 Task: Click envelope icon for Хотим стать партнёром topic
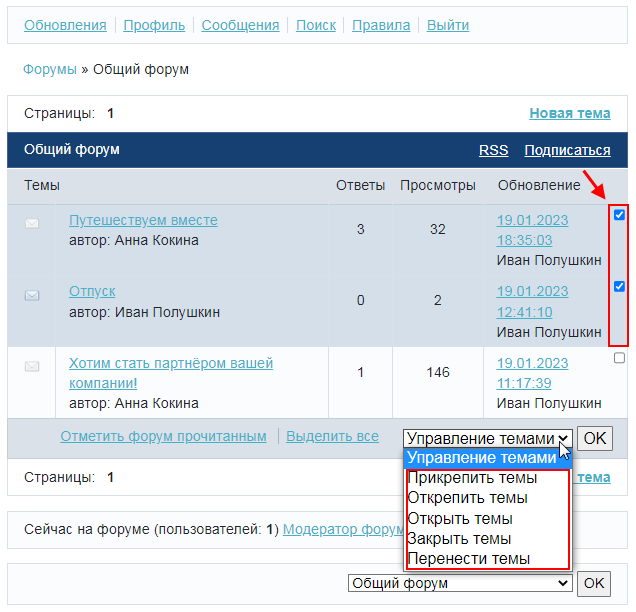(32, 367)
